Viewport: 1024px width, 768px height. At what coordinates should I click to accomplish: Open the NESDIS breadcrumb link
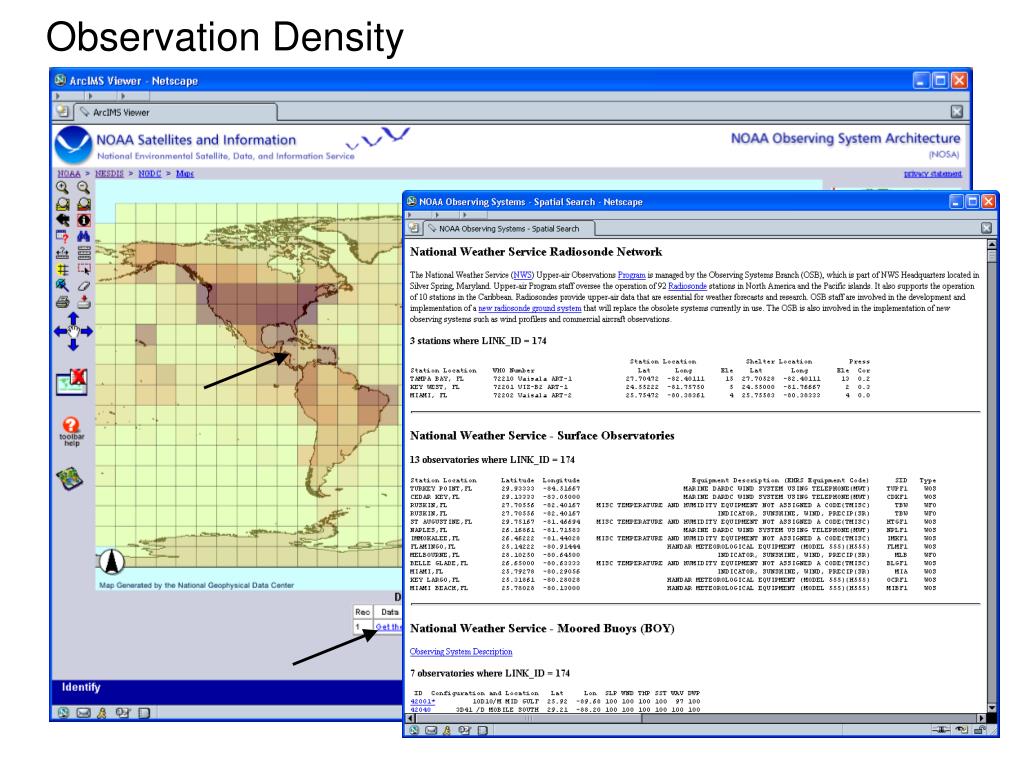pyautogui.click(x=109, y=174)
